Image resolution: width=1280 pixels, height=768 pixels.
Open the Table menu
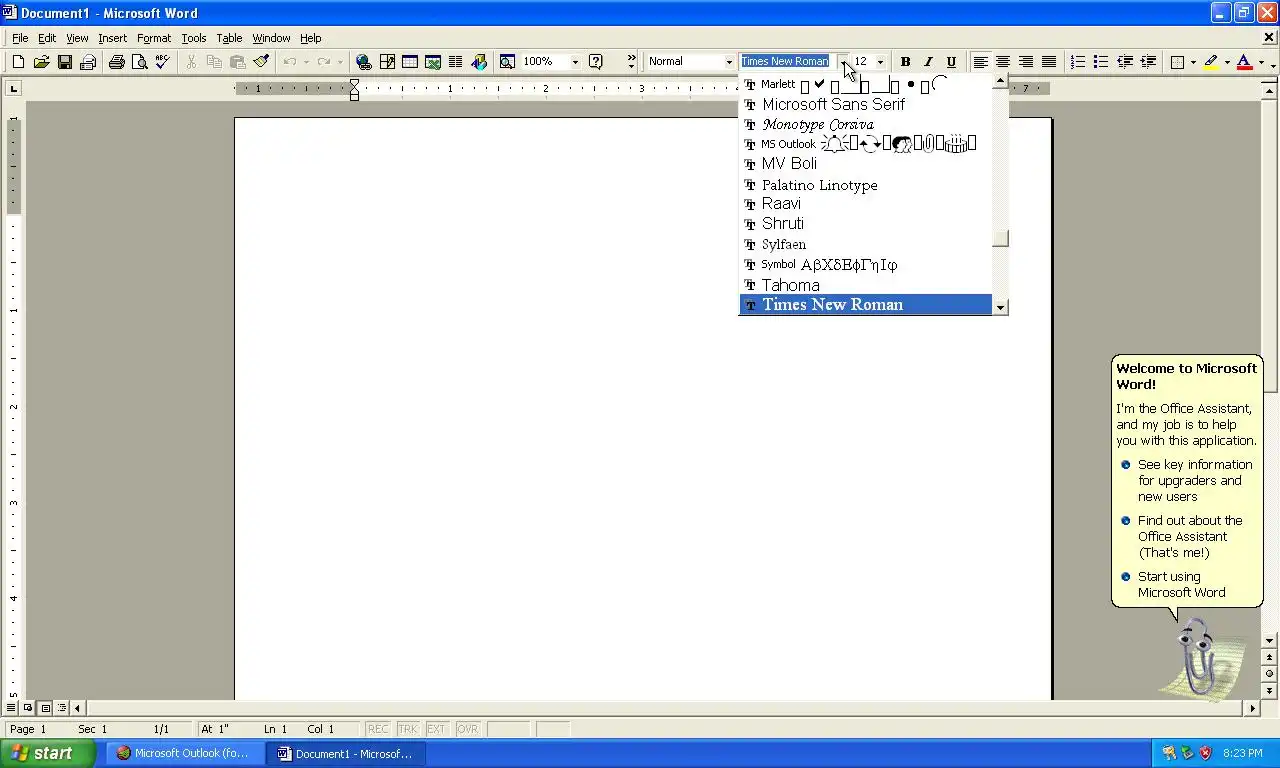[229, 38]
